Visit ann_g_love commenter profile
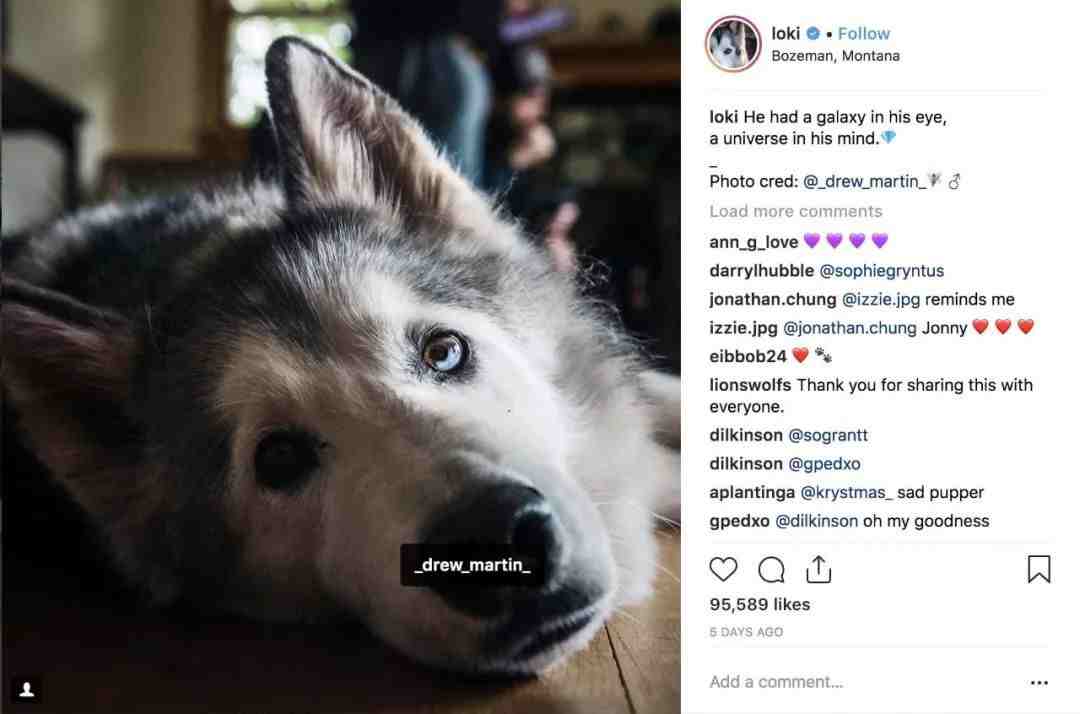This screenshot has height=714, width=1080. [754, 242]
